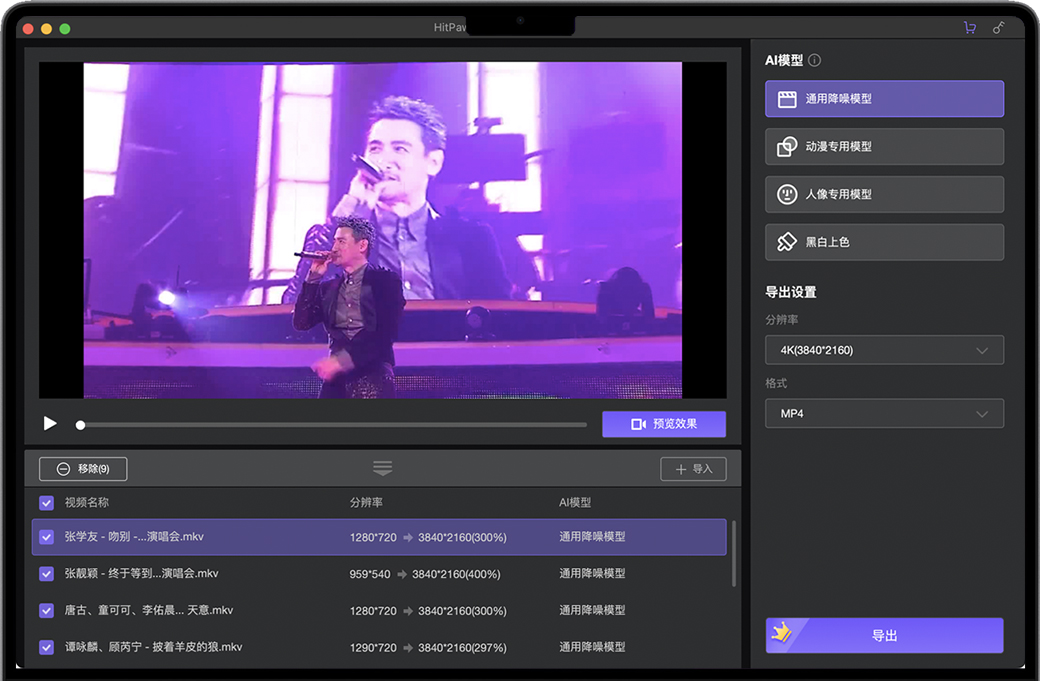Open the 分辨率 4K(3840*2160) dropdown
Image resolution: width=1040 pixels, height=681 pixels.
tap(884, 350)
